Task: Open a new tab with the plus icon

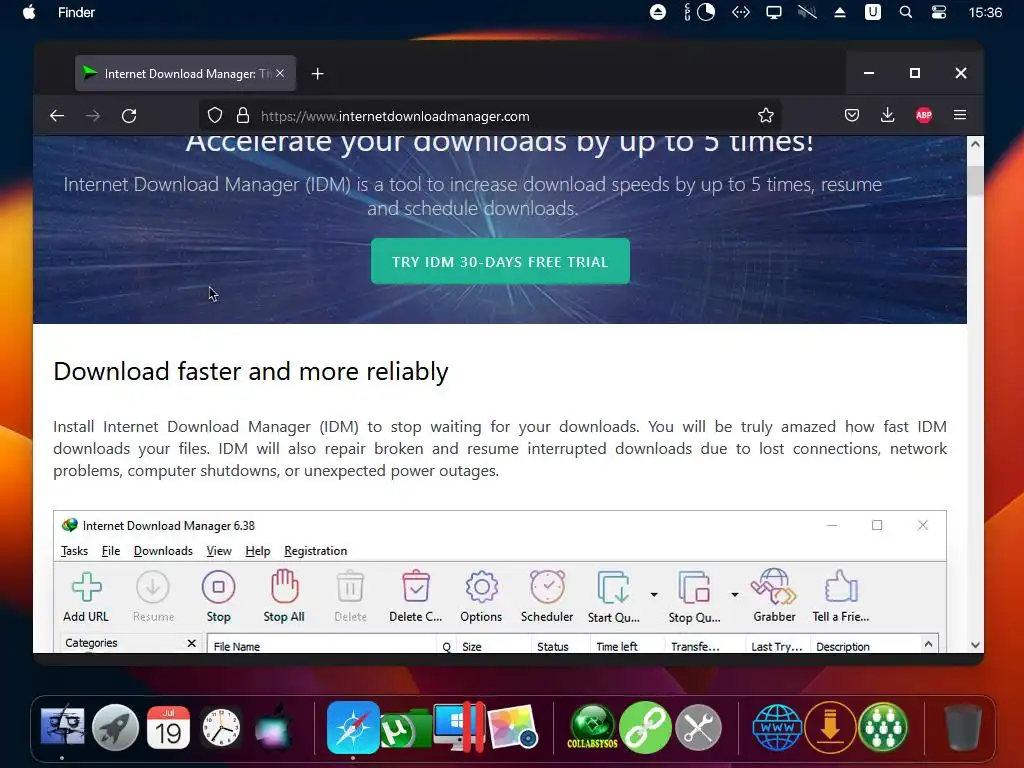Action: coord(317,74)
